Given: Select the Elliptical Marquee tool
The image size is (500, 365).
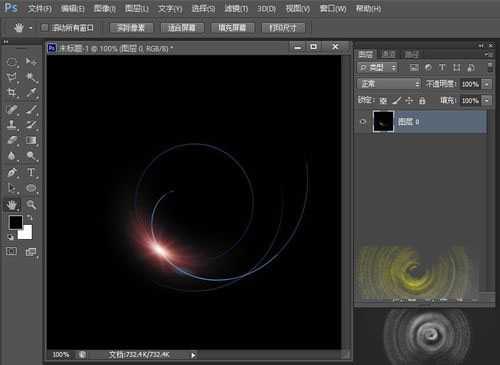Looking at the screenshot, I should click(12, 62).
